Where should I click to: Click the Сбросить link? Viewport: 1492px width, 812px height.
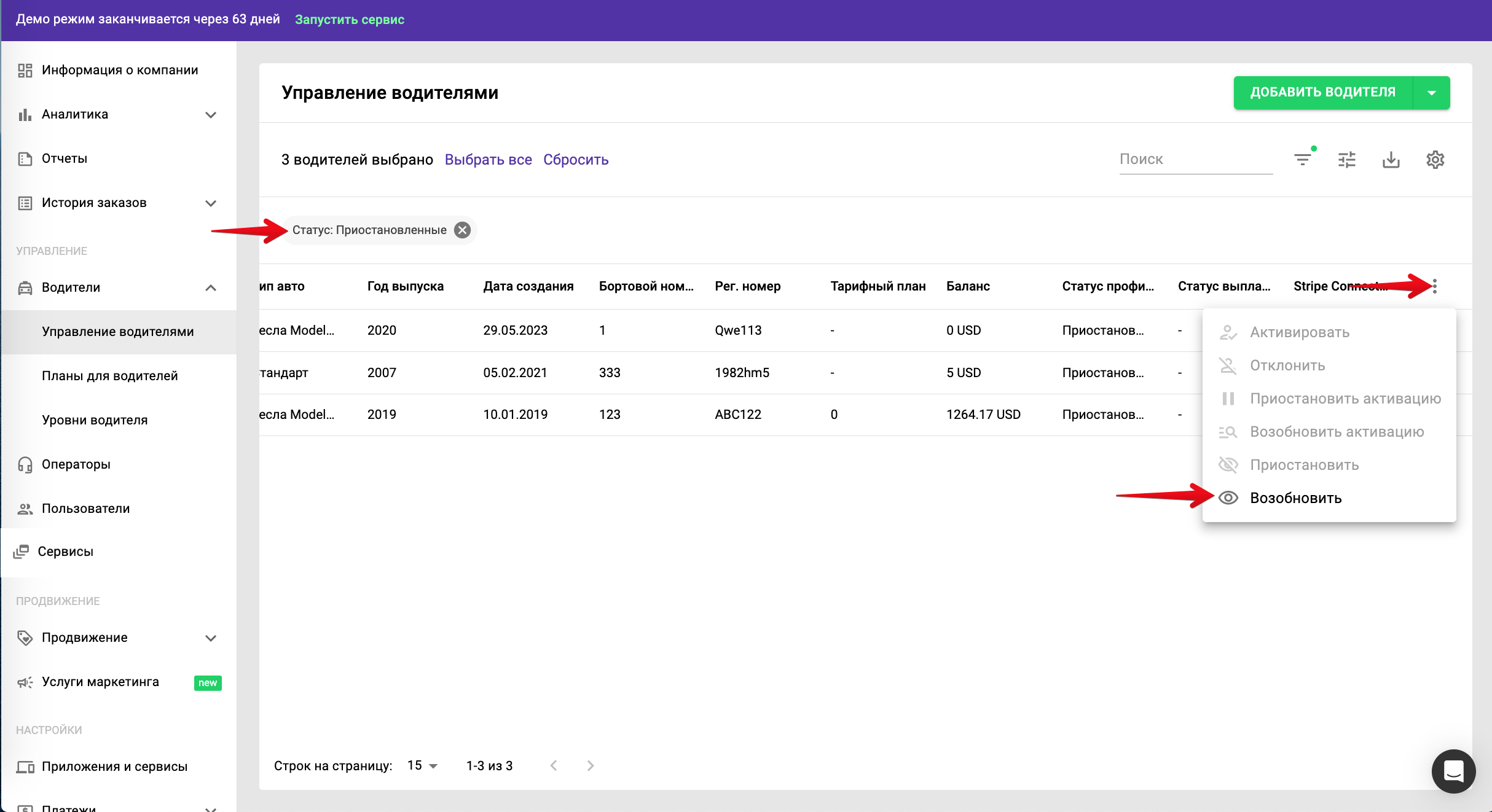[575, 160]
